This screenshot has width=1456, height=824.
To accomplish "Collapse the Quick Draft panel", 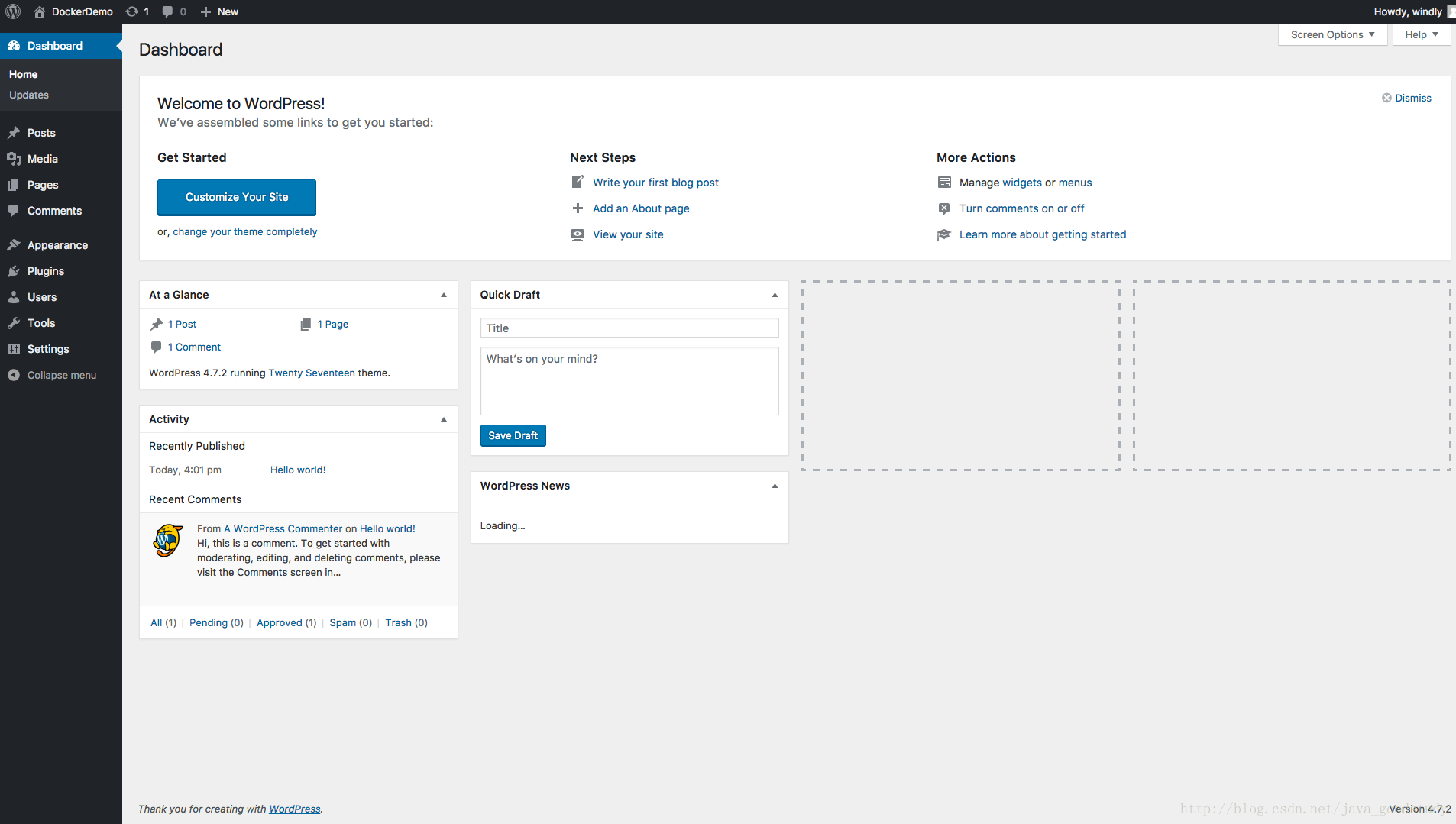I will coord(775,295).
